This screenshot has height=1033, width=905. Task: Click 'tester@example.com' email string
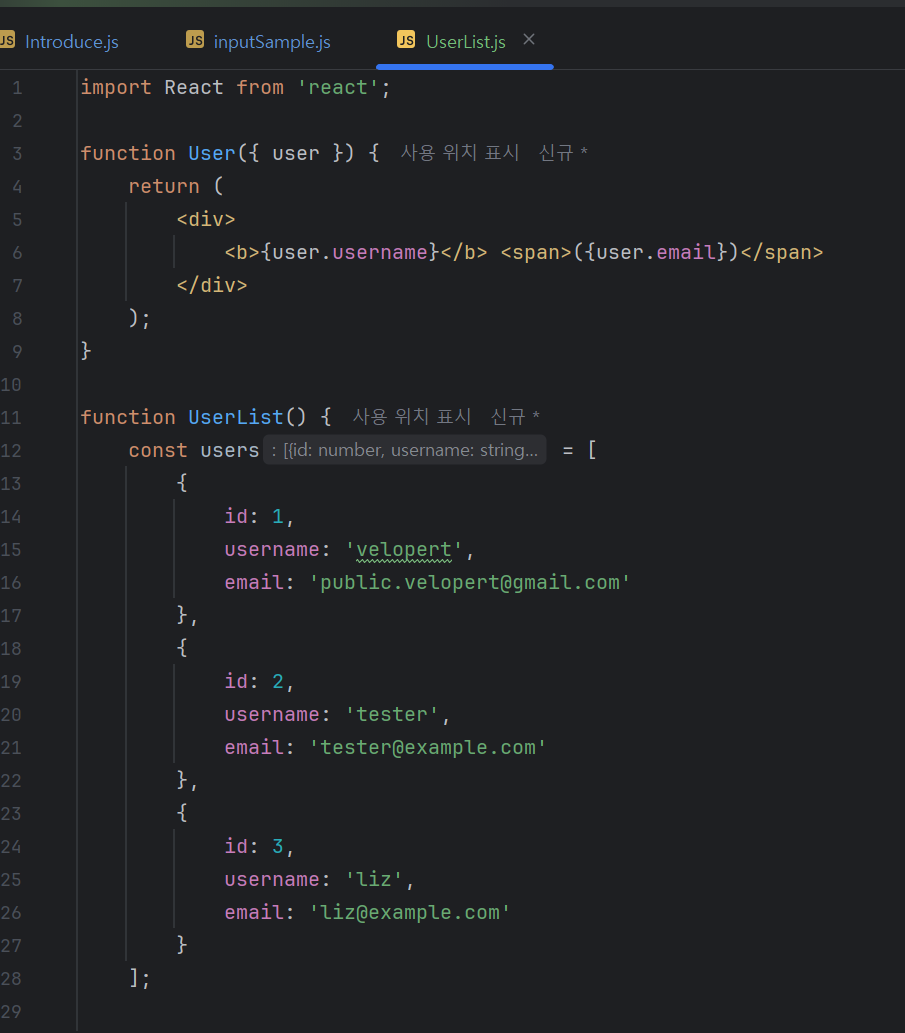(427, 747)
